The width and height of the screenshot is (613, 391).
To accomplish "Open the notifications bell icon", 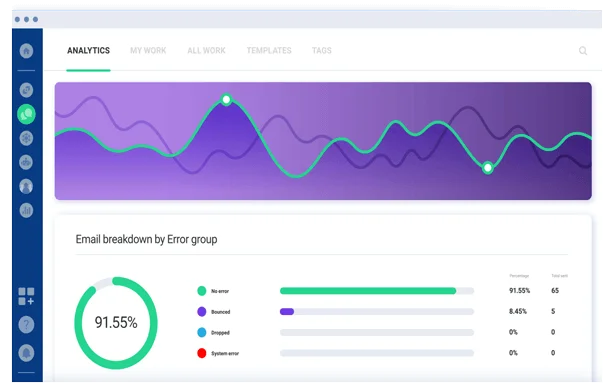I will 26,353.
